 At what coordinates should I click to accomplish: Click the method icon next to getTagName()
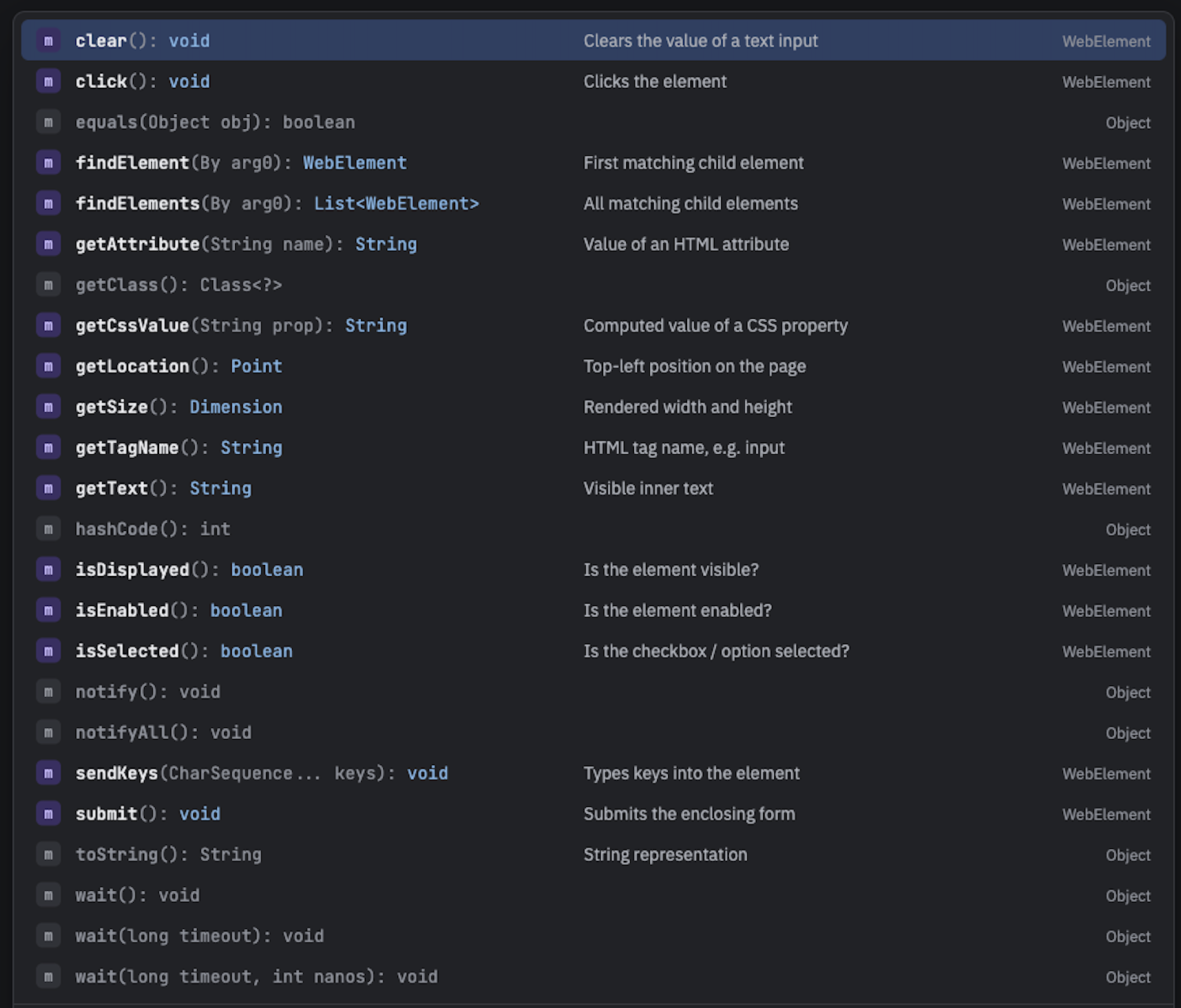[48, 448]
